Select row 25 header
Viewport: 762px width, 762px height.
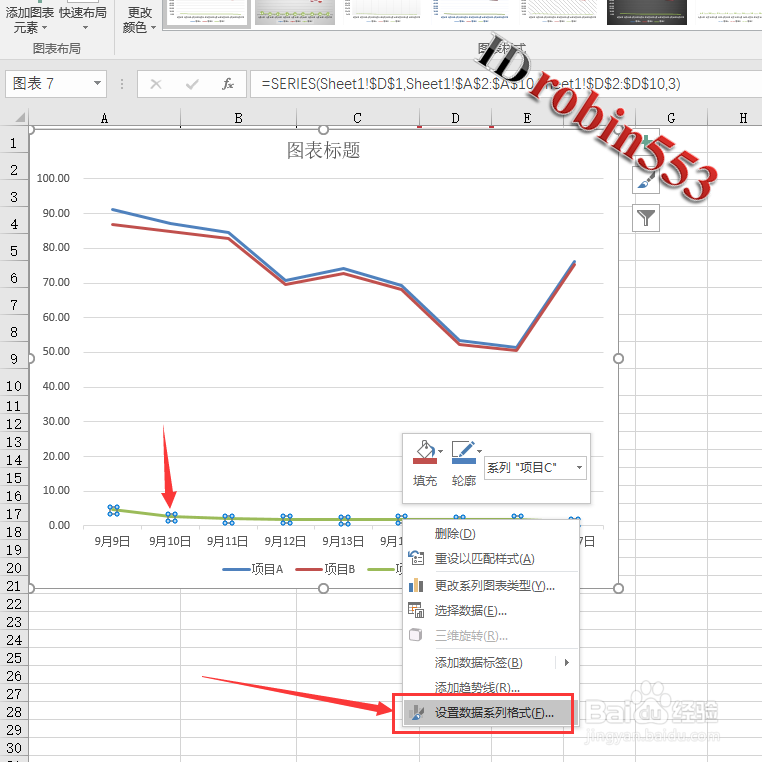pyautogui.click(x=14, y=658)
